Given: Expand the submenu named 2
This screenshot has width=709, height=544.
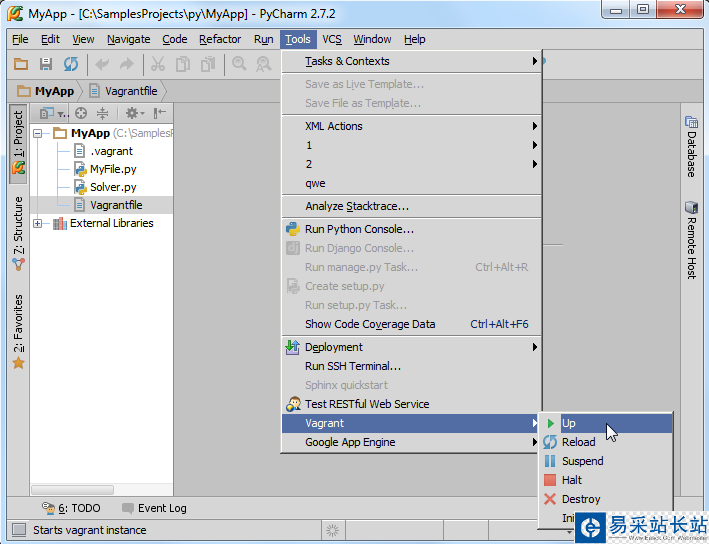Looking at the screenshot, I should click(411, 164).
